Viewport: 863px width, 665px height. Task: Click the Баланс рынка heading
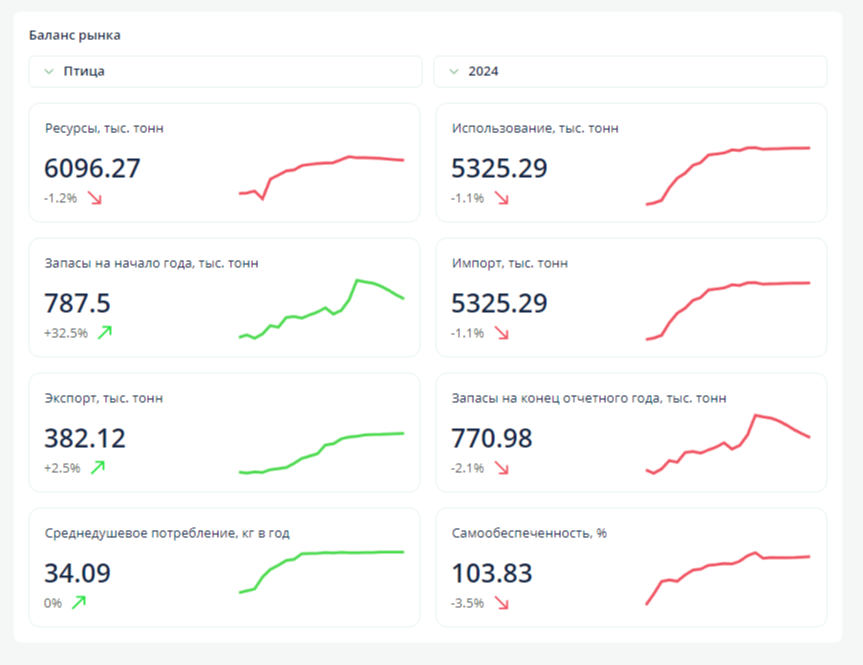(75, 36)
